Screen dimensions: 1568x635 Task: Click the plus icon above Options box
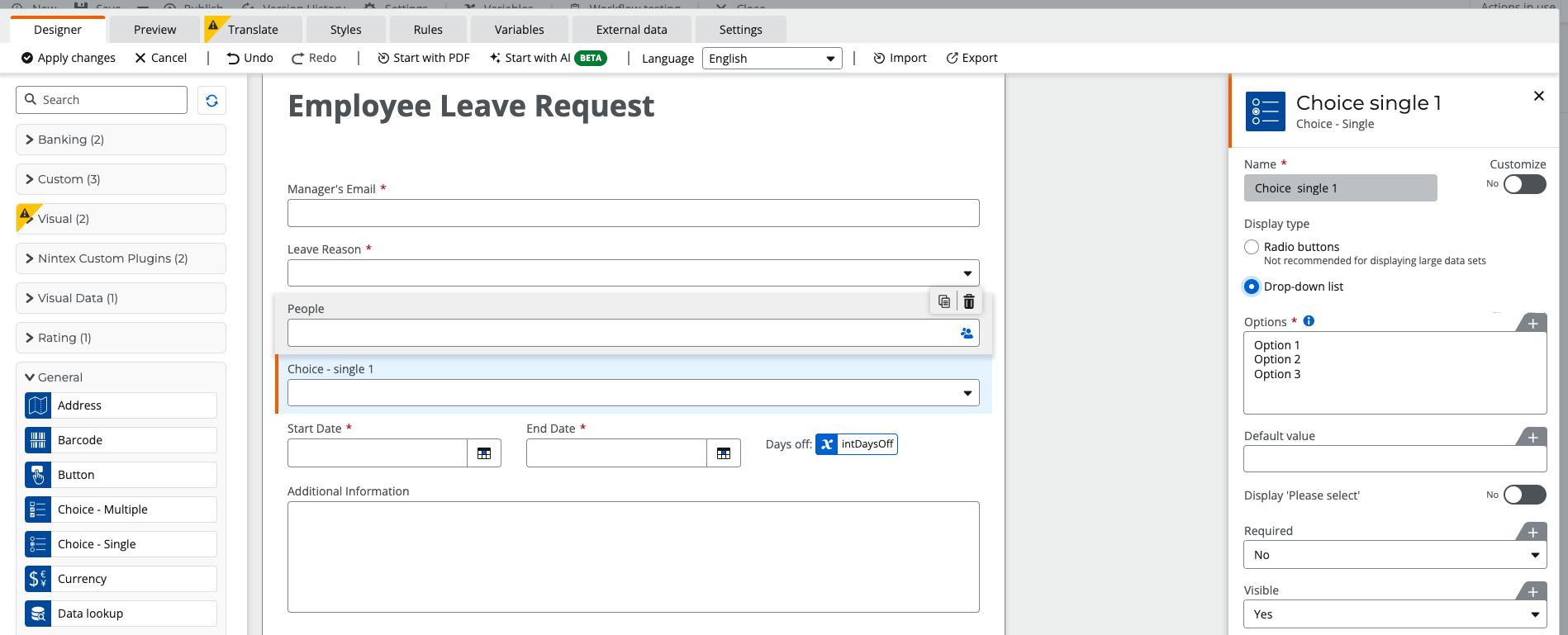click(x=1532, y=324)
